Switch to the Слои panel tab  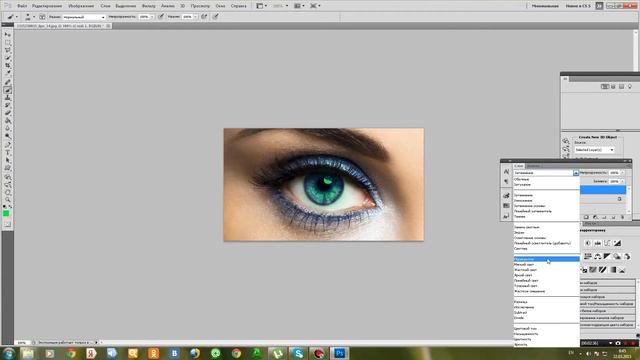[519, 166]
